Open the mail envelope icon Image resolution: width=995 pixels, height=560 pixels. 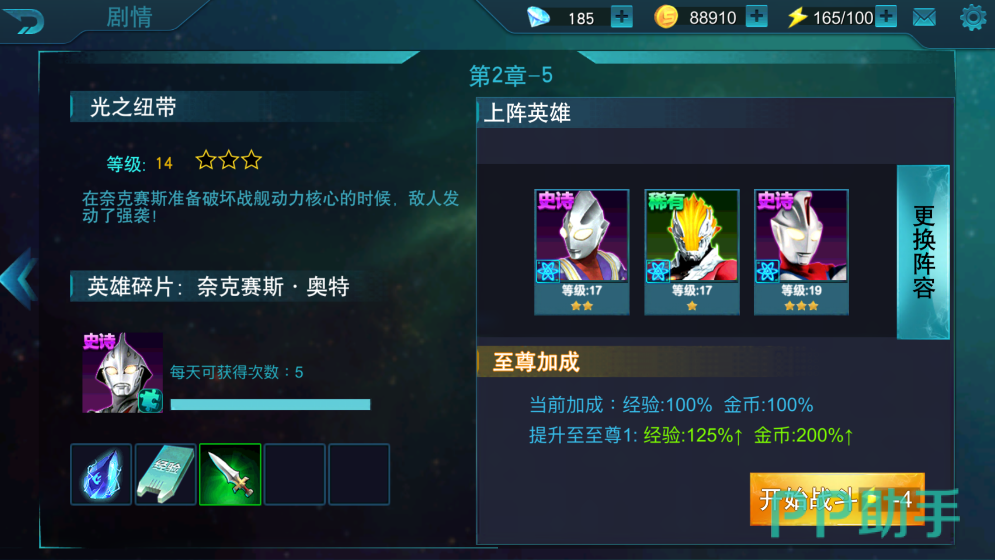click(x=924, y=18)
